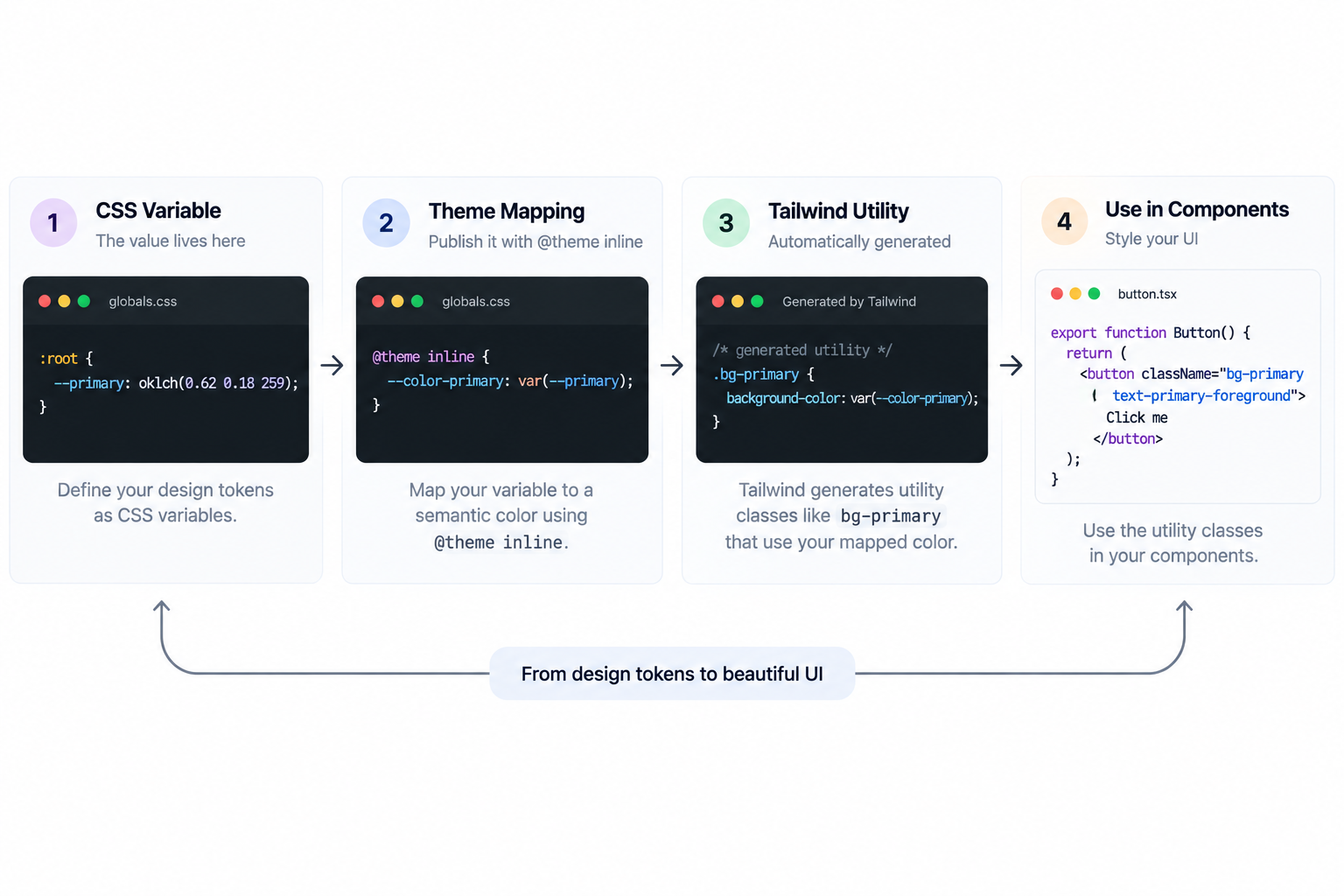
Task: Click the purple step 1 number badge
Action: pos(53,223)
